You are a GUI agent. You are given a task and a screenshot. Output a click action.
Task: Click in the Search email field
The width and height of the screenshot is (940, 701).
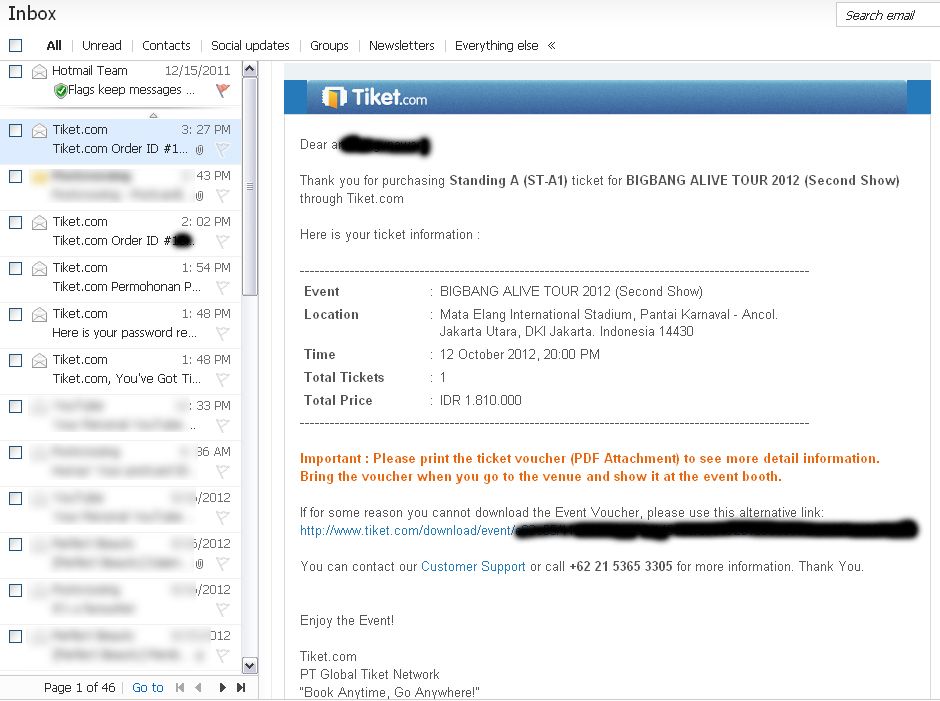pyautogui.click(x=888, y=15)
